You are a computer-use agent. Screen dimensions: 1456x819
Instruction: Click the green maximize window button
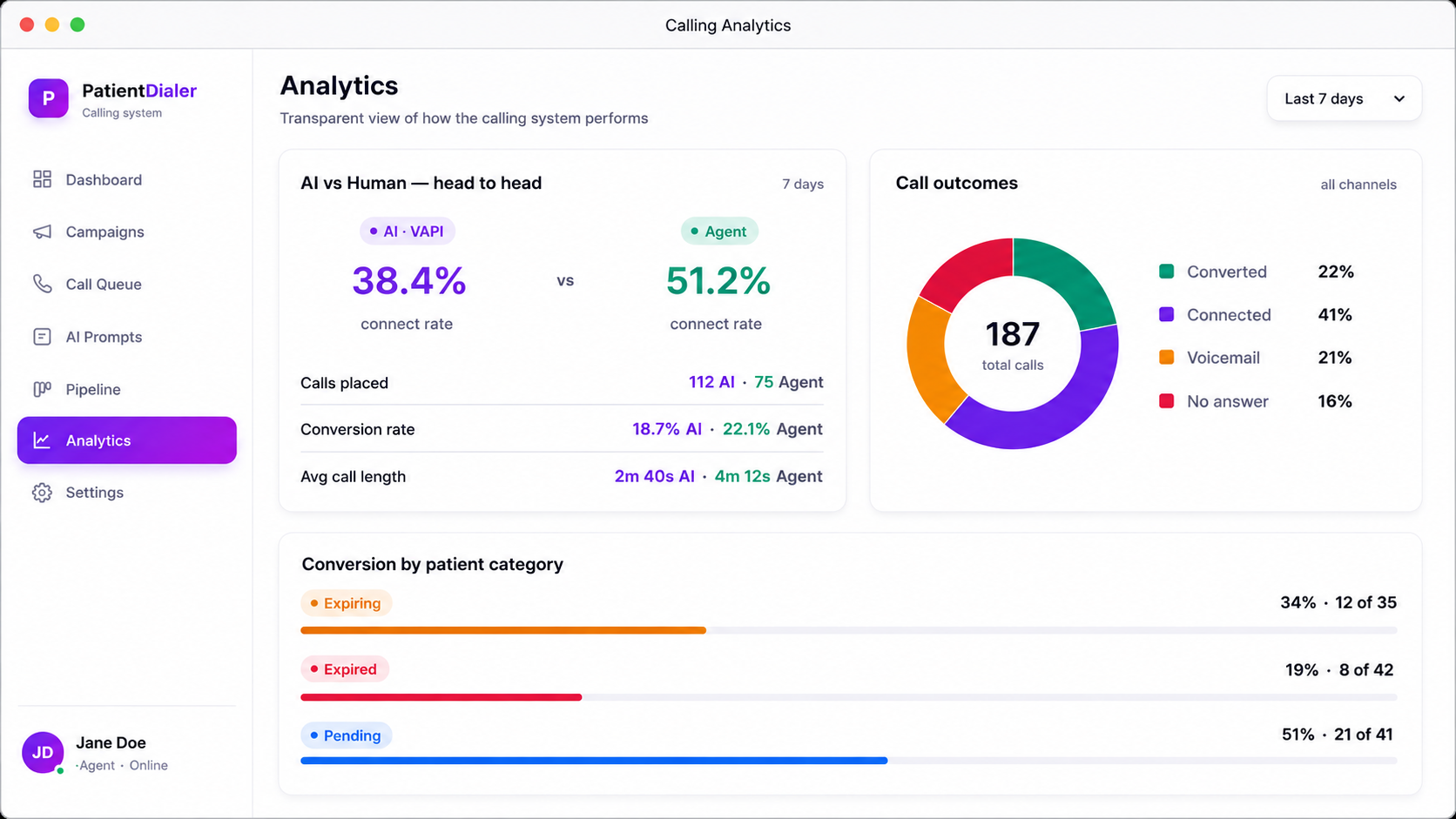(78, 24)
